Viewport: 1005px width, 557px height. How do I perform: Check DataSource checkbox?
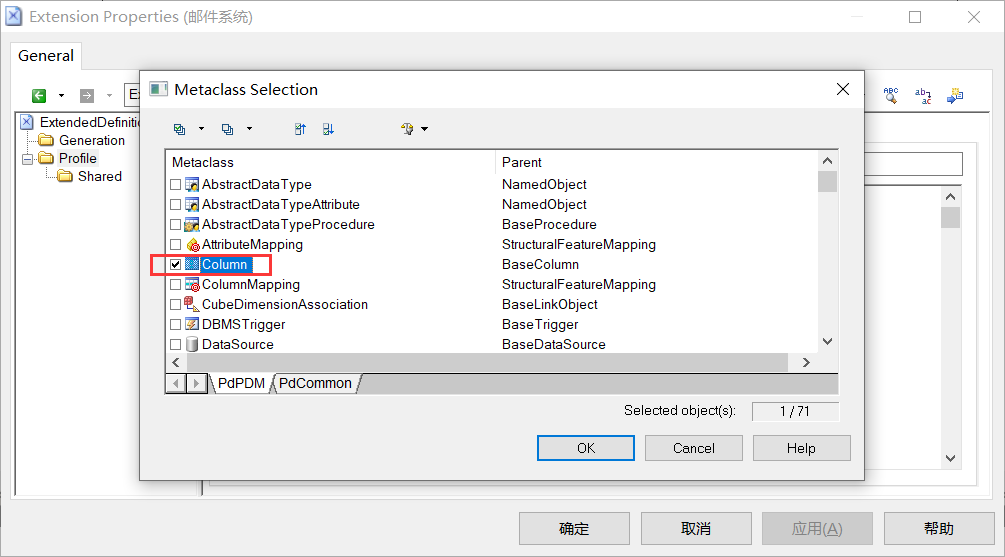point(176,344)
